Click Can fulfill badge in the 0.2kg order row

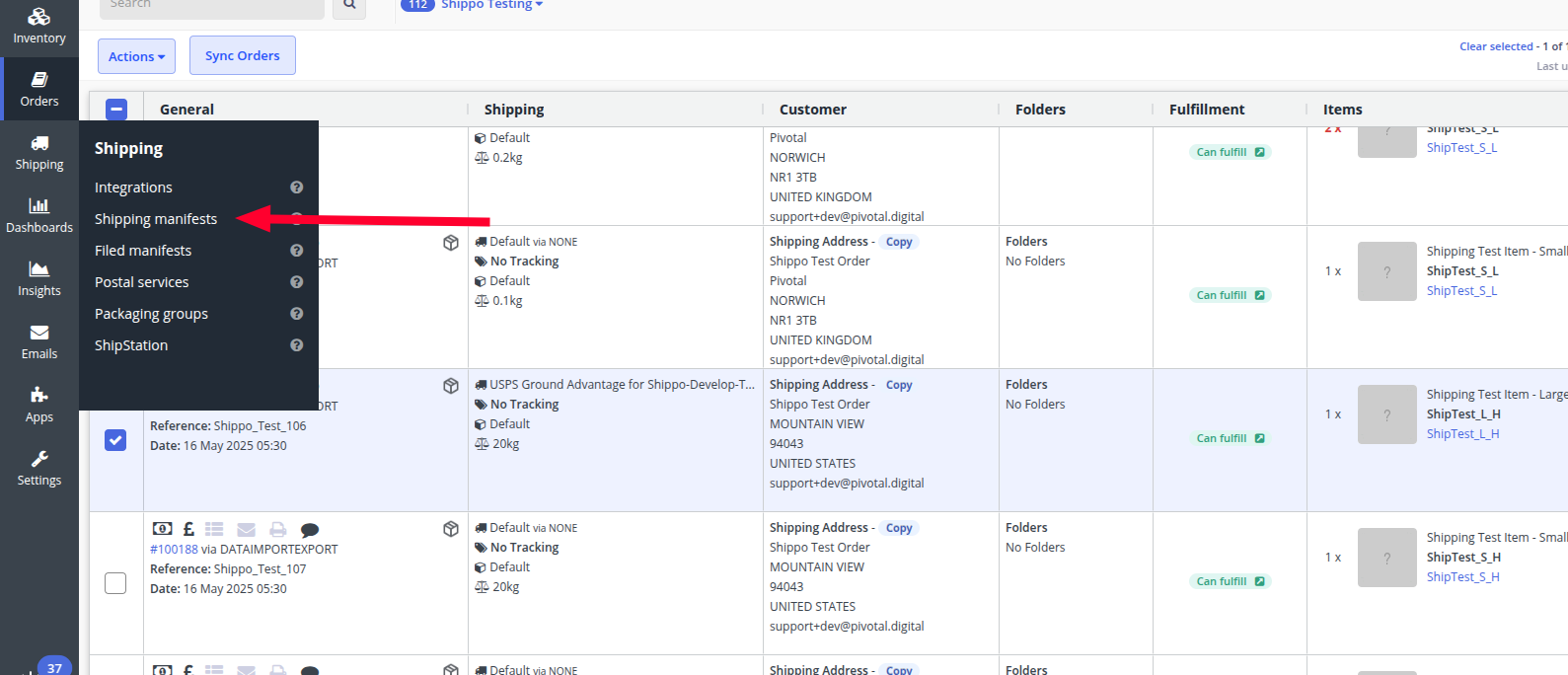1230,152
